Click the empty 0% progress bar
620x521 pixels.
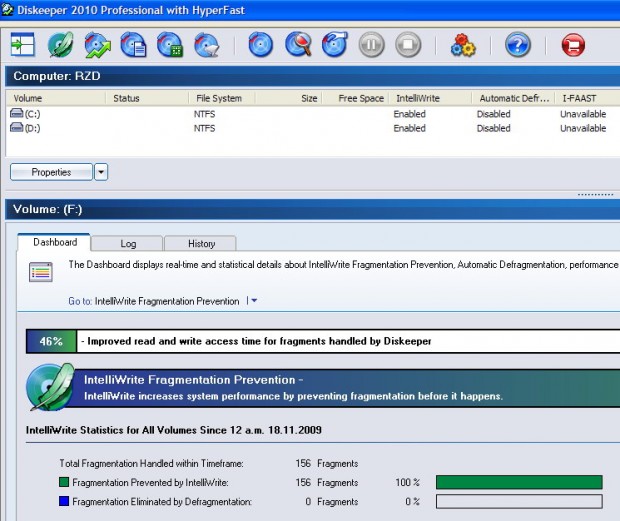pos(519,501)
